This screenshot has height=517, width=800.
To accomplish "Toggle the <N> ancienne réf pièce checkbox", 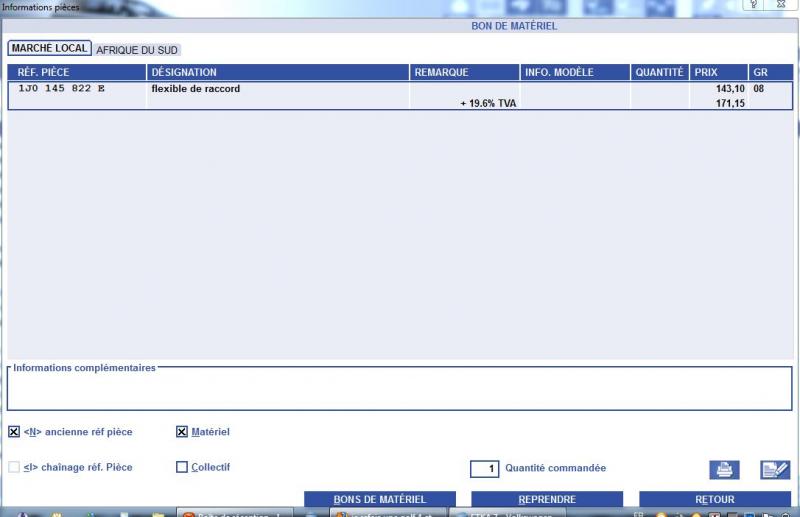I will point(14,432).
